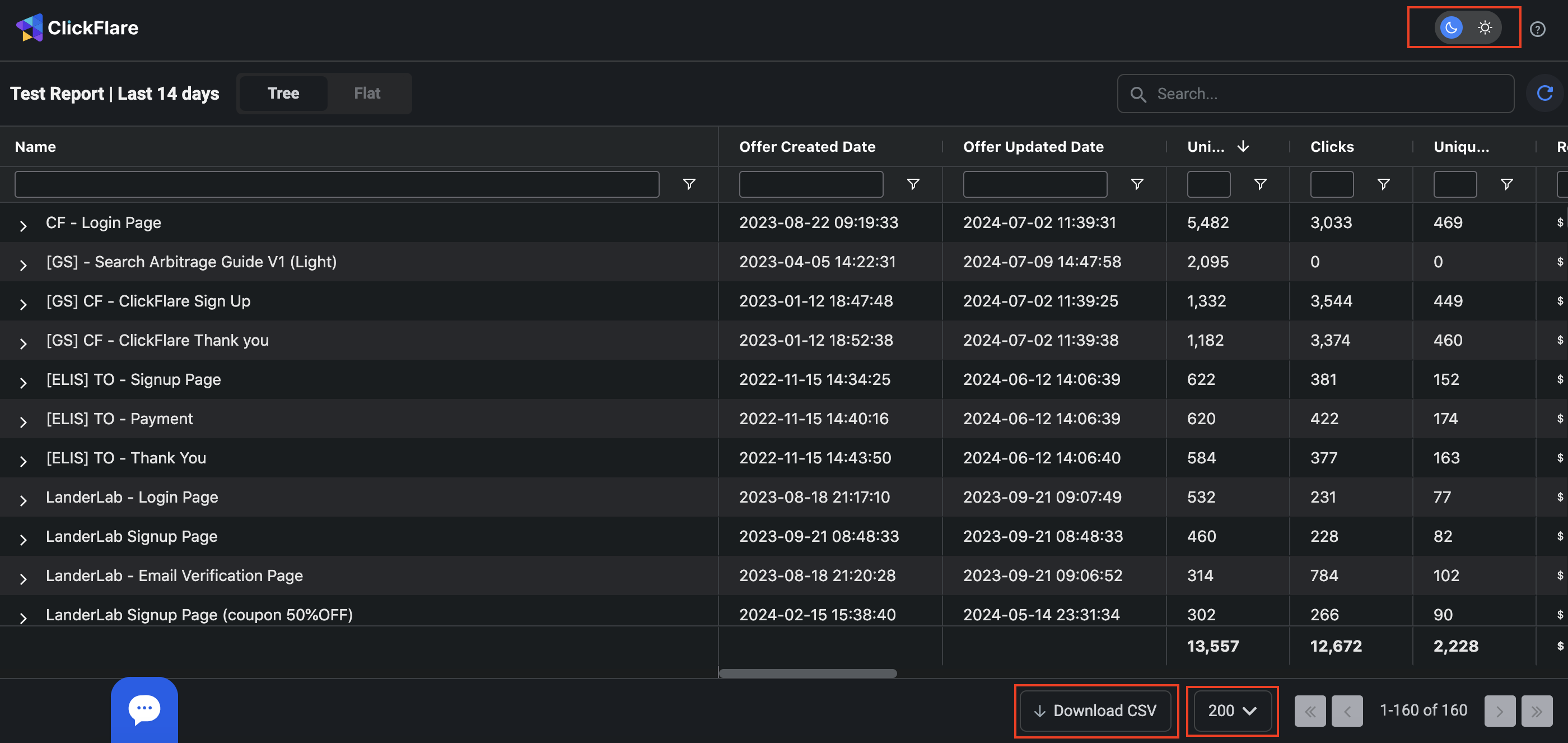Focus the Search field

tap(1315, 94)
